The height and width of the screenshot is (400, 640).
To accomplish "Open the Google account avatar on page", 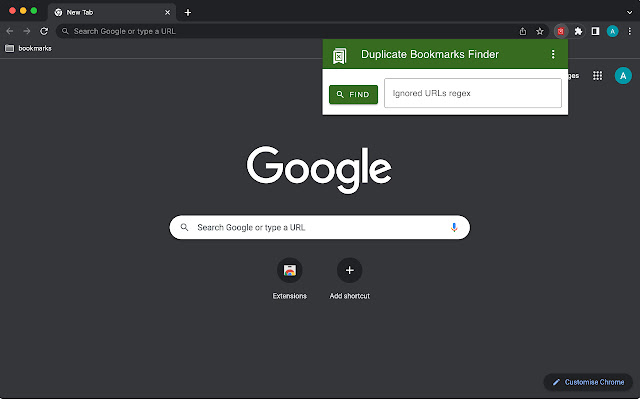I will (623, 76).
